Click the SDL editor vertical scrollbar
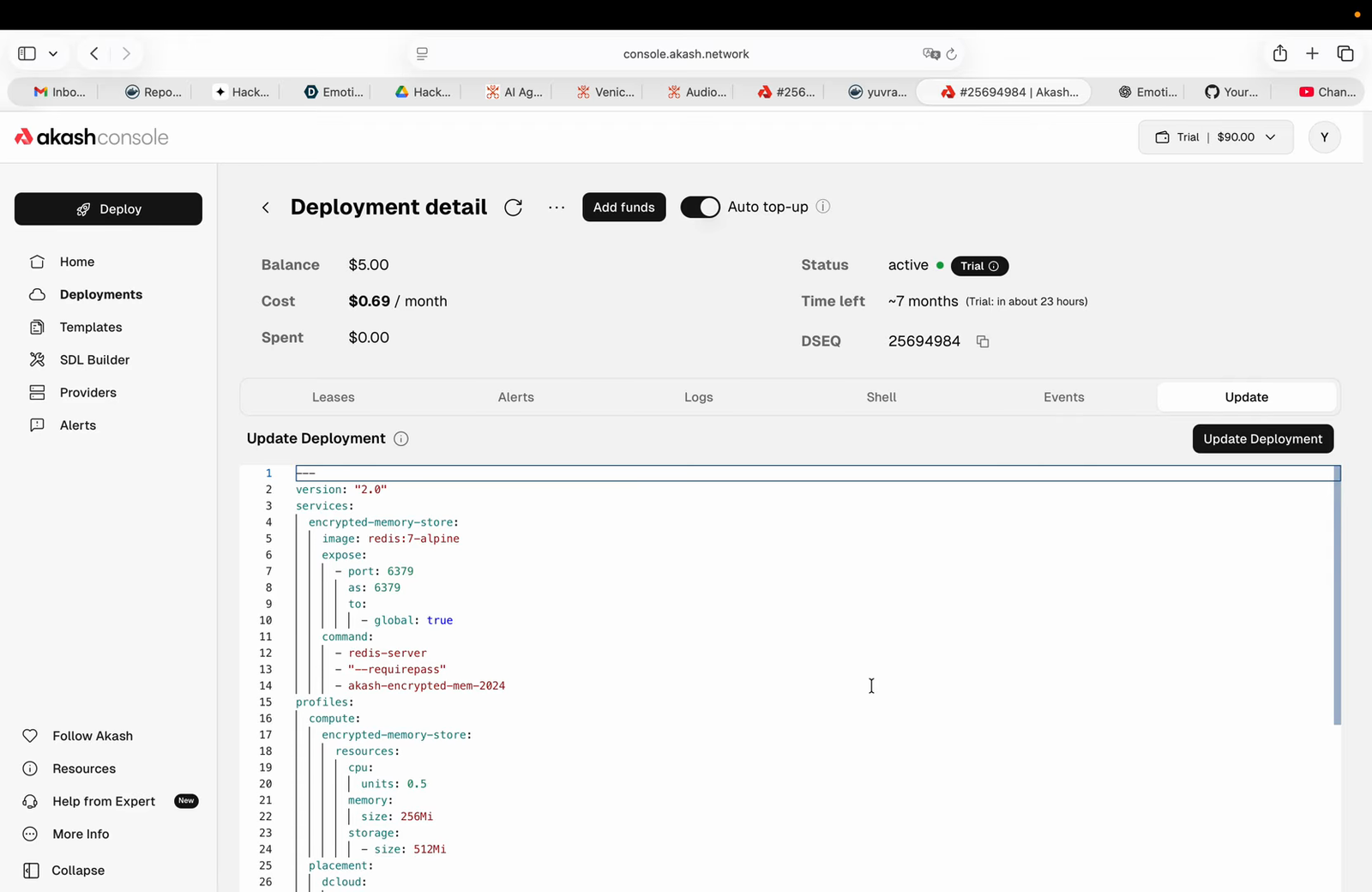The width and height of the screenshot is (1372, 892). 1337,595
